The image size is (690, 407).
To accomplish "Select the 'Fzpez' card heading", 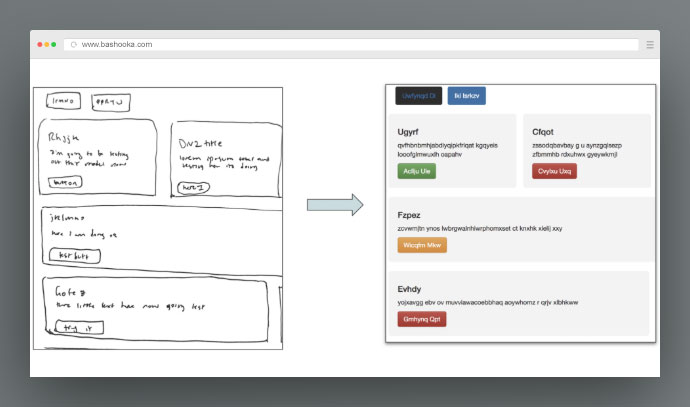I will [409, 215].
